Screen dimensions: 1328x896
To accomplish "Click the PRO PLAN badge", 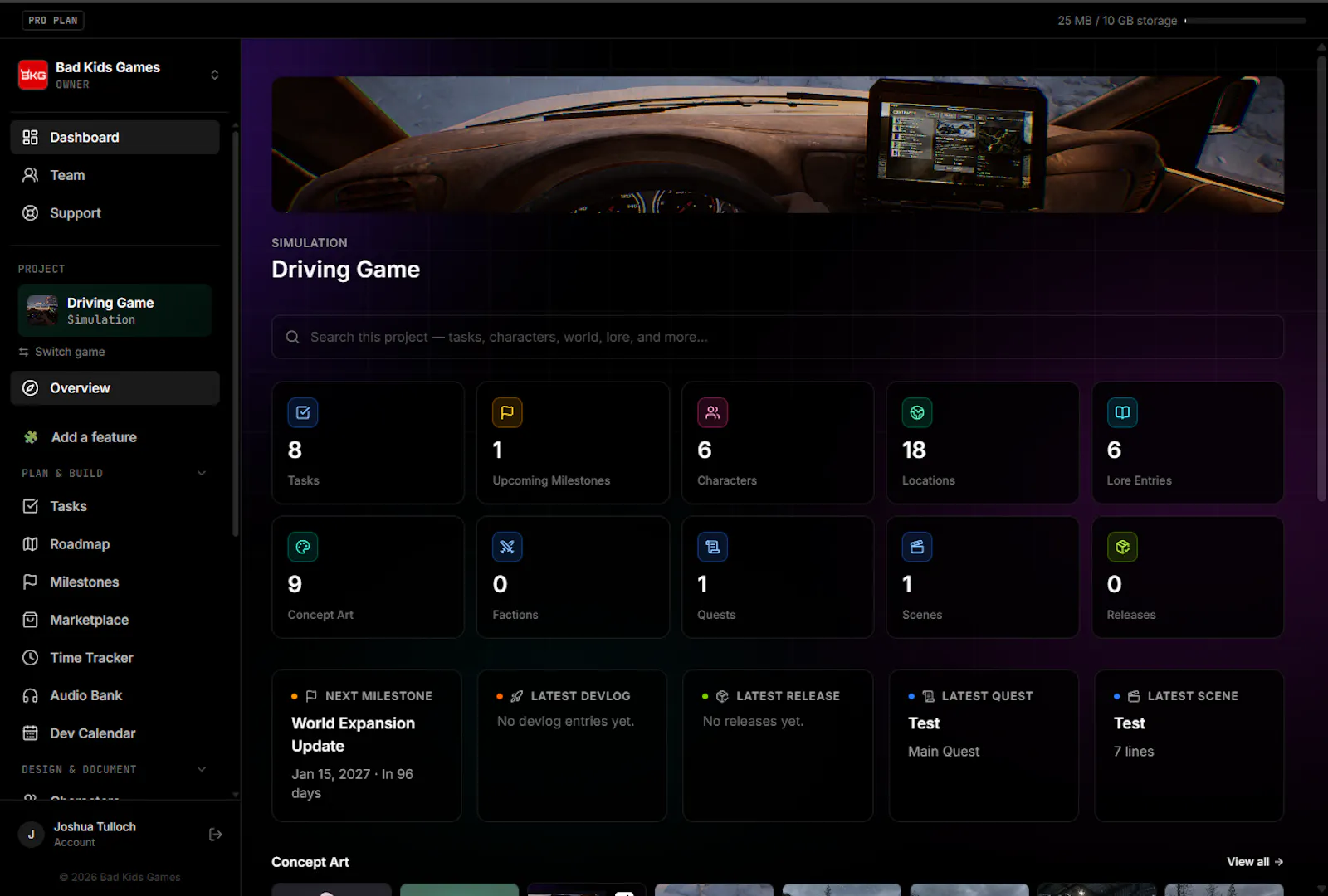I will (53, 21).
